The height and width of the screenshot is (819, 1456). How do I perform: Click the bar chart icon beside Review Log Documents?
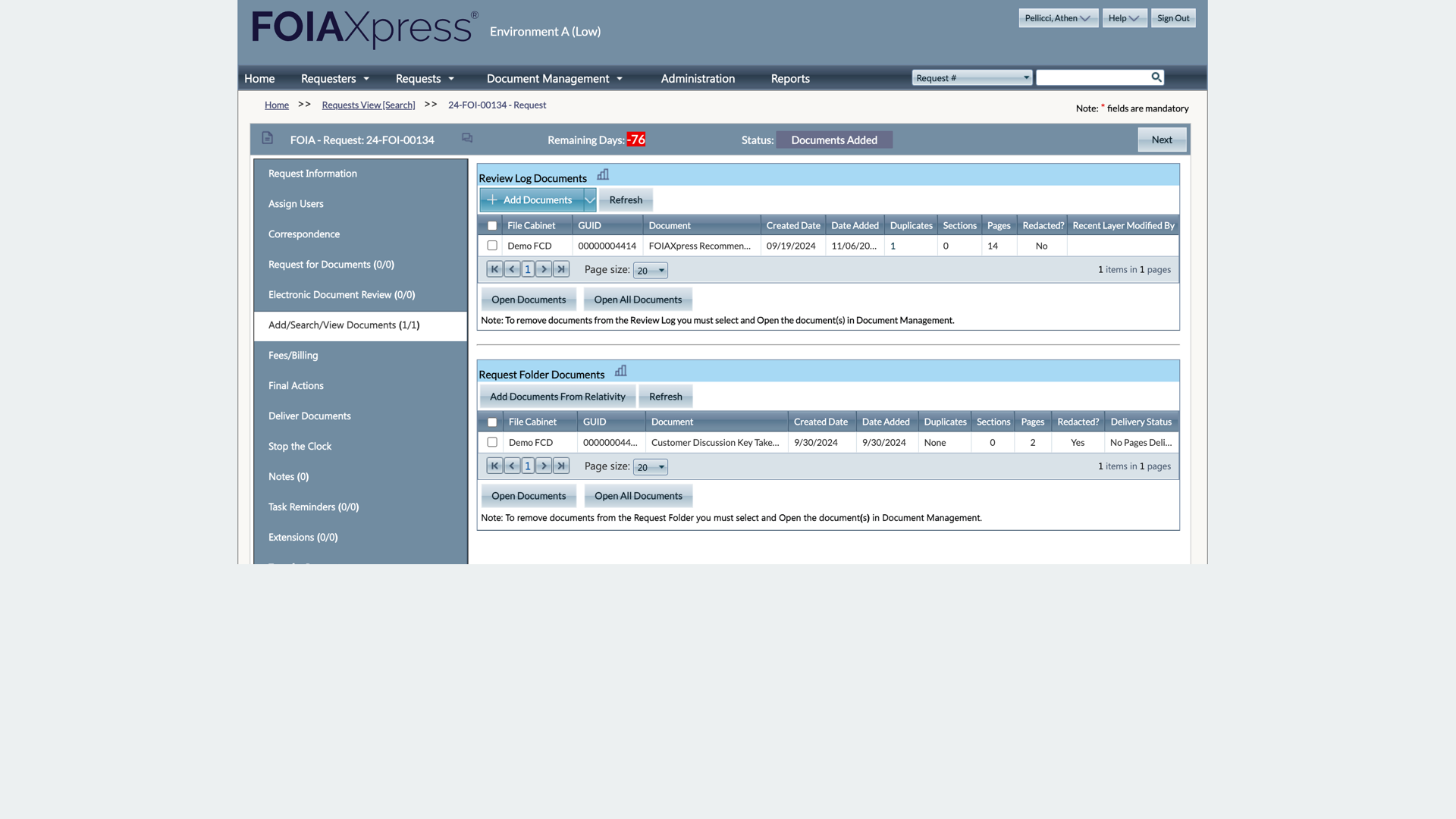[601, 174]
